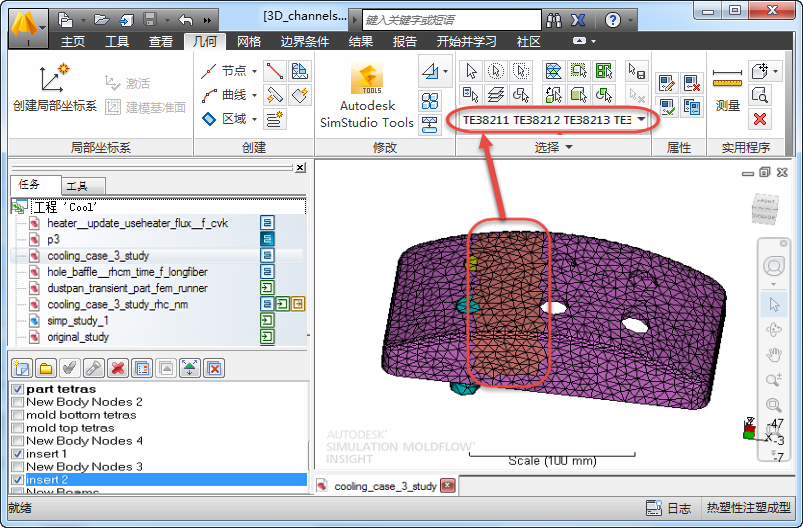Expand quick access toolbar overflow arrows
This screenshot has height=528, width=803.
[207, 20]
